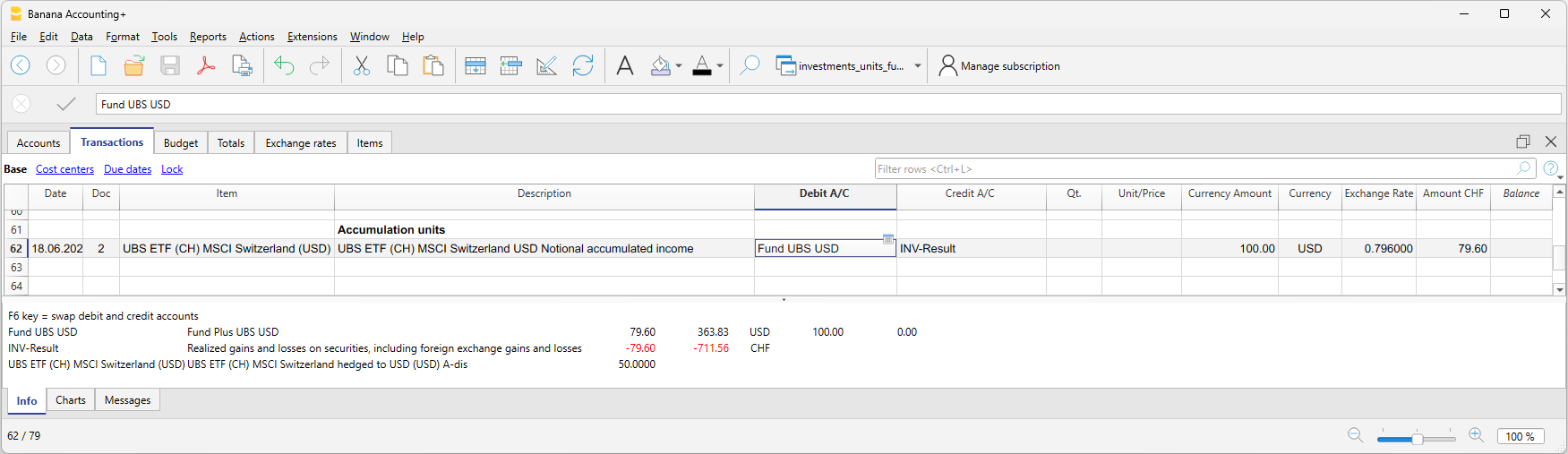Open the Format menu
Viewport: 1568px width, 454px height.
pyautogui.click(x=123, y=37)
